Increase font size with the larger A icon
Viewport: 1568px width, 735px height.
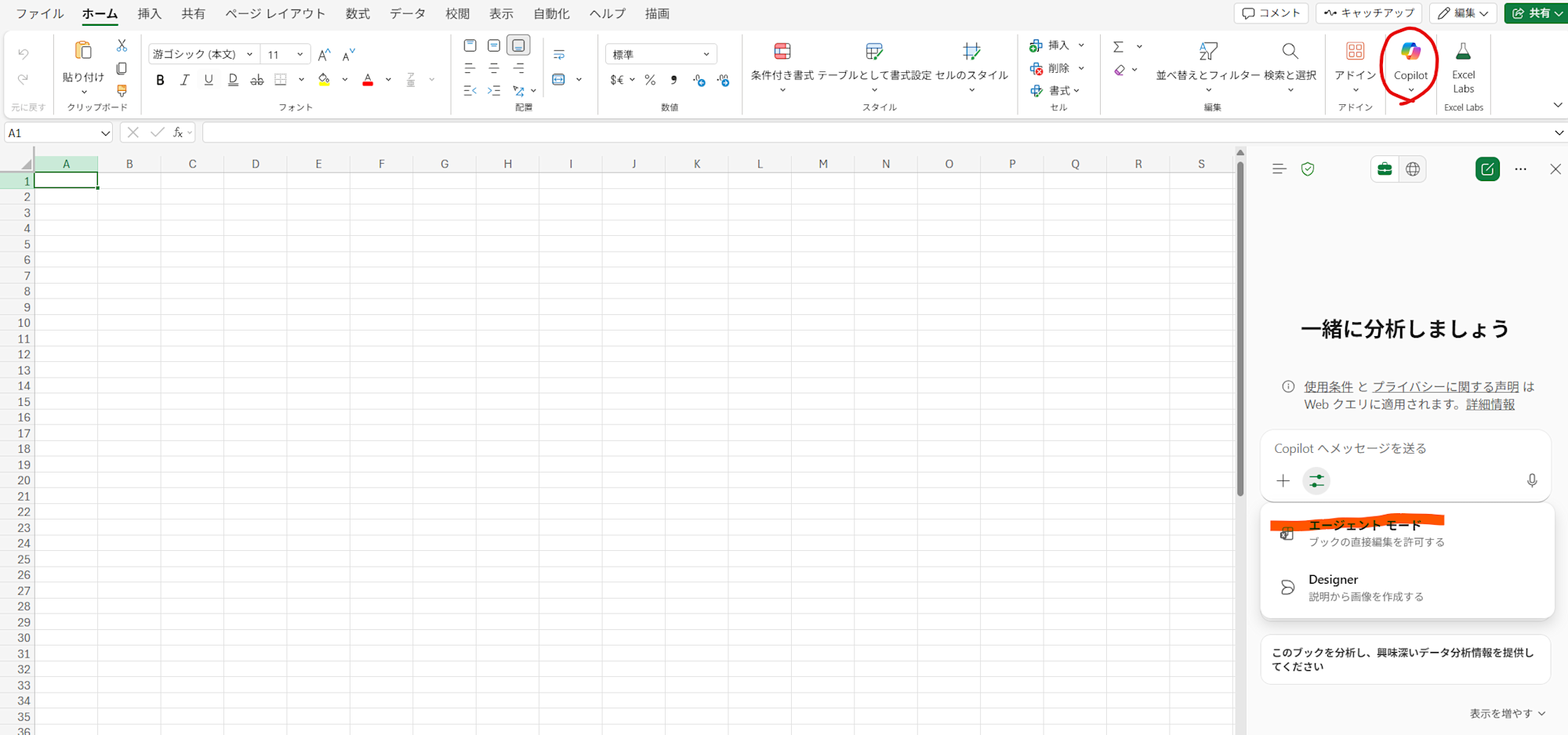pyautogui.click(x=324, y=54)
